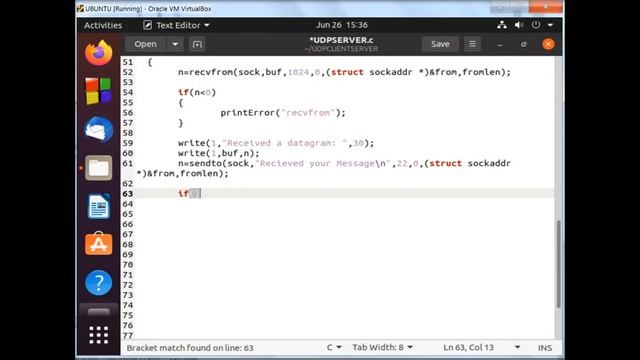The image size is (640, 360).
Task: Click "Bracket match found on line: 63" status
Action: pos(190,348)
